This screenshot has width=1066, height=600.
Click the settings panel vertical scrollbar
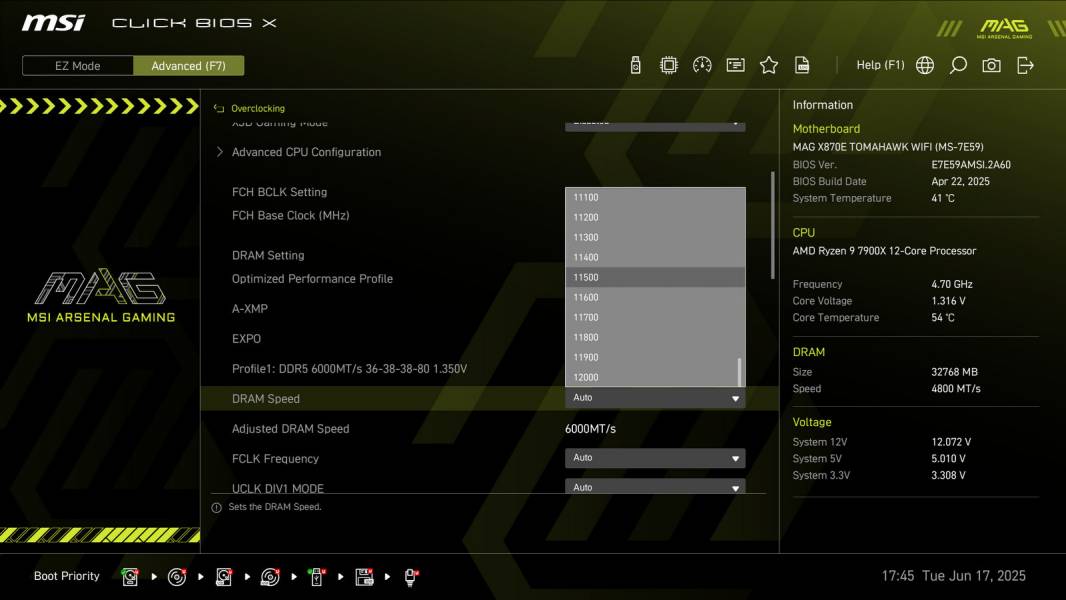pos(772,225)
